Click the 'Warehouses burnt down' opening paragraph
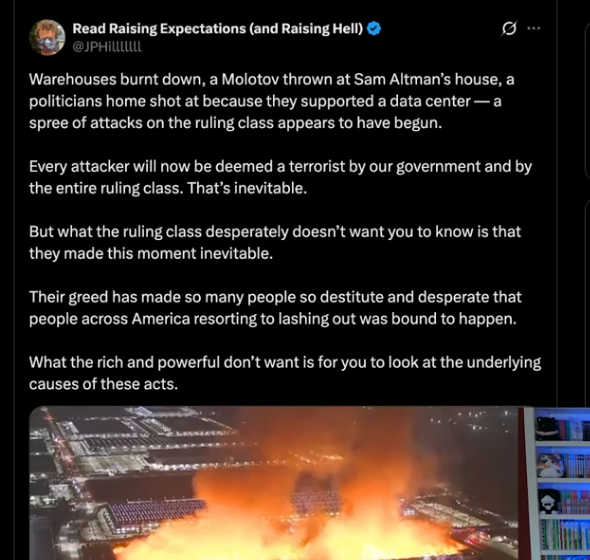Screen dimensions: 590x560 point(271,101)
